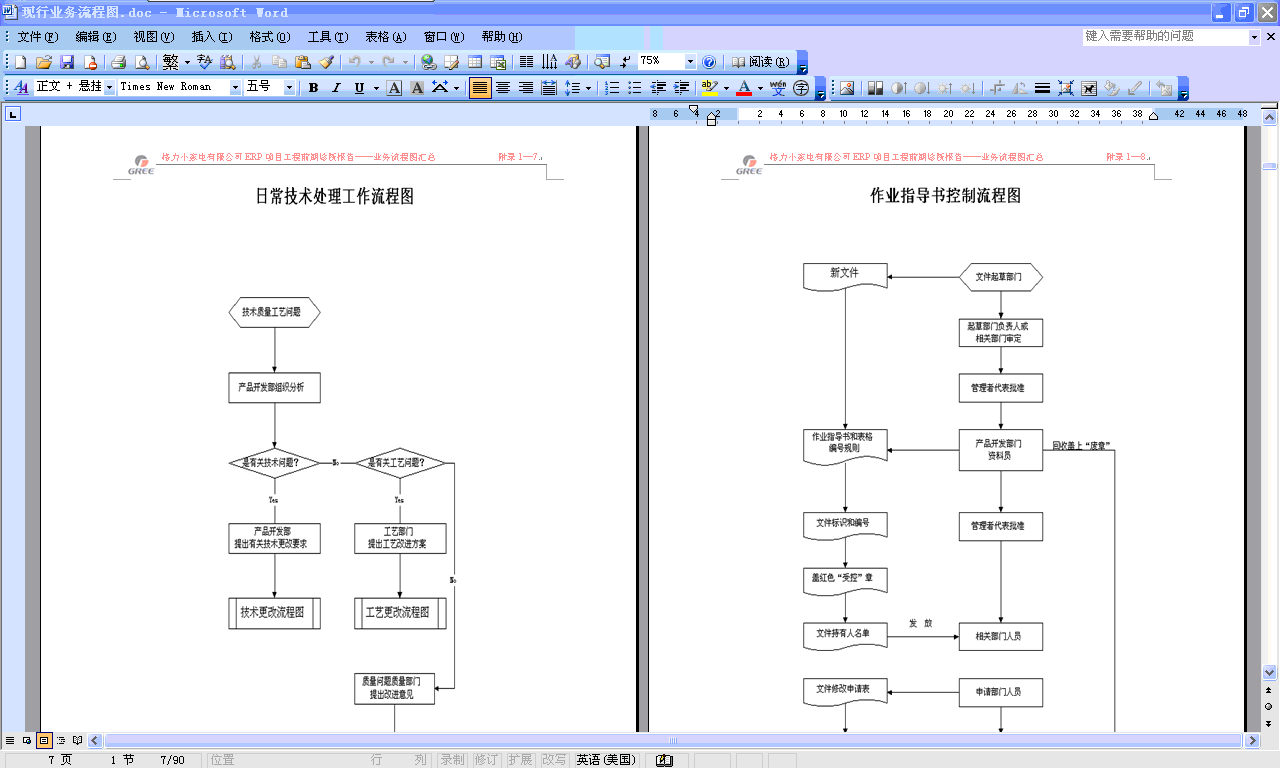The height and width of the screenshot is (768, 1280).
Task: Open the 表格 (Table) menu
Action: point(385,37)
